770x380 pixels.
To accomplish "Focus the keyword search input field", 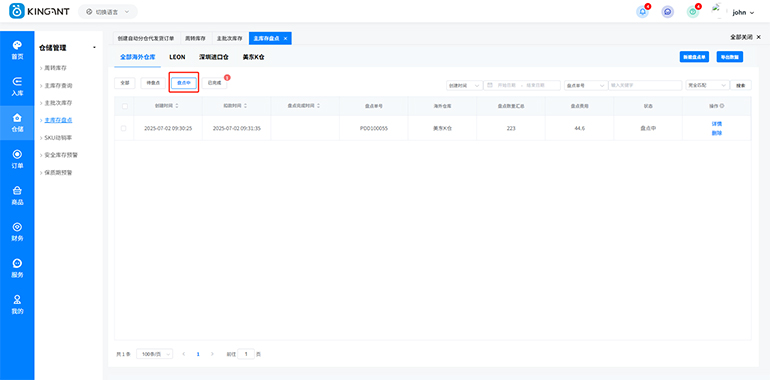I will [x=645, y=85].
